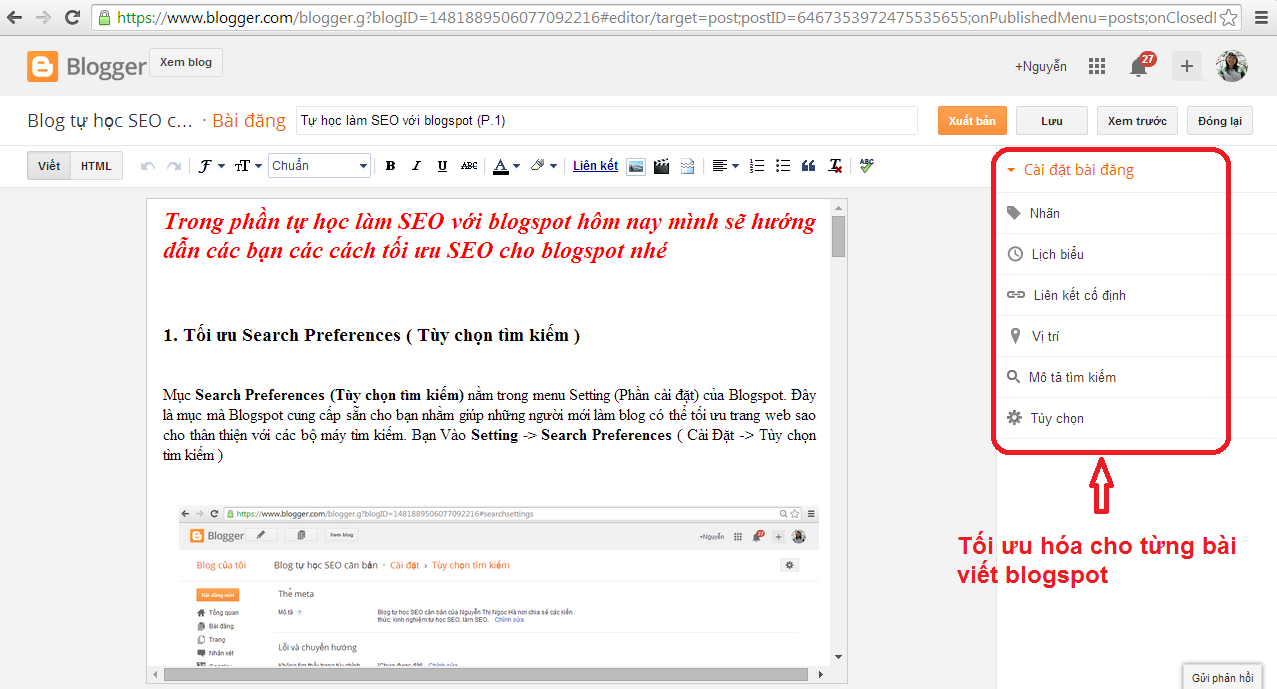Open the text color picker

click(507, 166)
